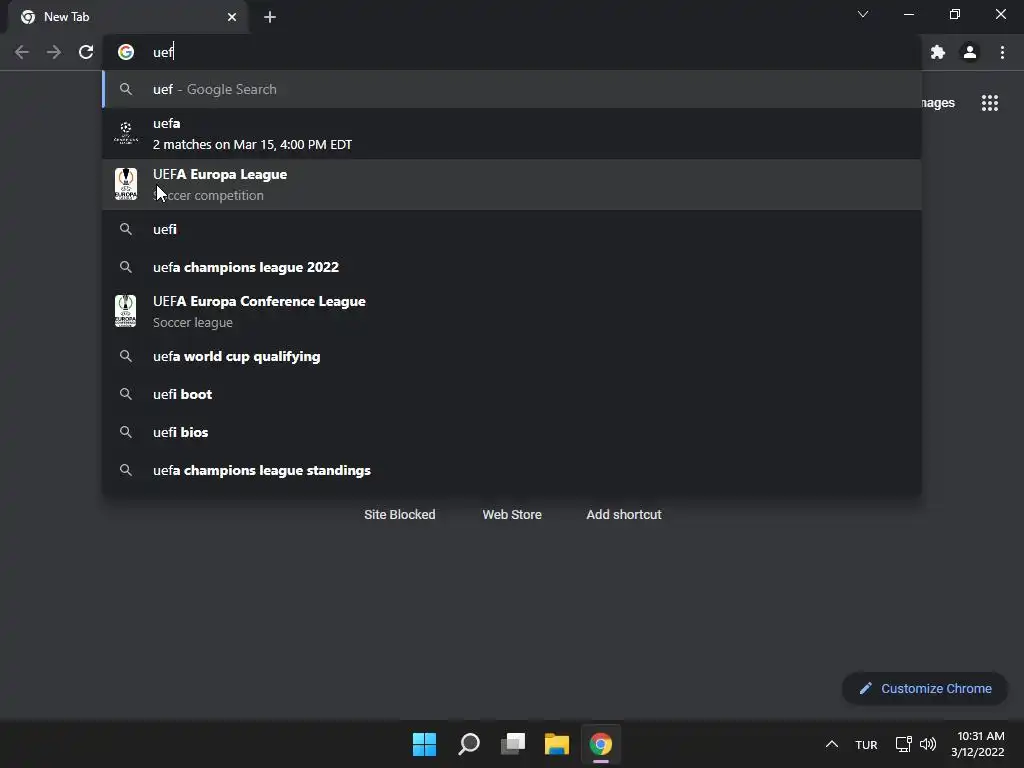The image size is (1024, 768).
Task: Choose the UEFA Europa League suggestion
Action: (512, 184)
